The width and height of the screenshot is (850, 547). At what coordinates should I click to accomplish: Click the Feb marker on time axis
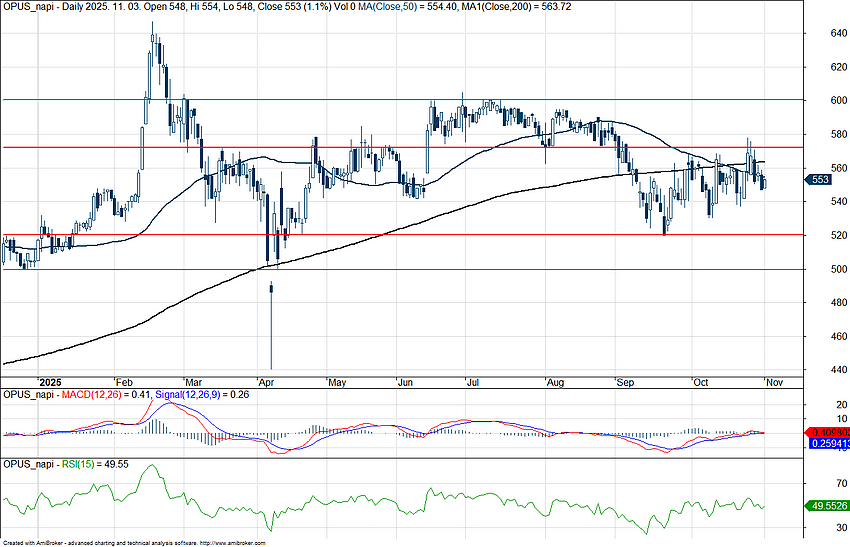click(x=125, y=382)
